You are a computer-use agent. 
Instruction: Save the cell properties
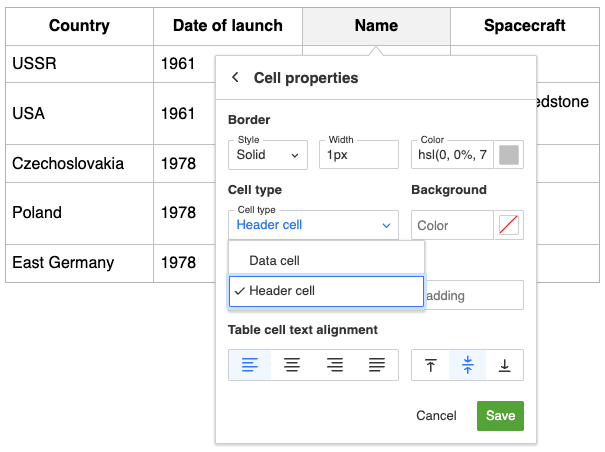coord(500,416)
